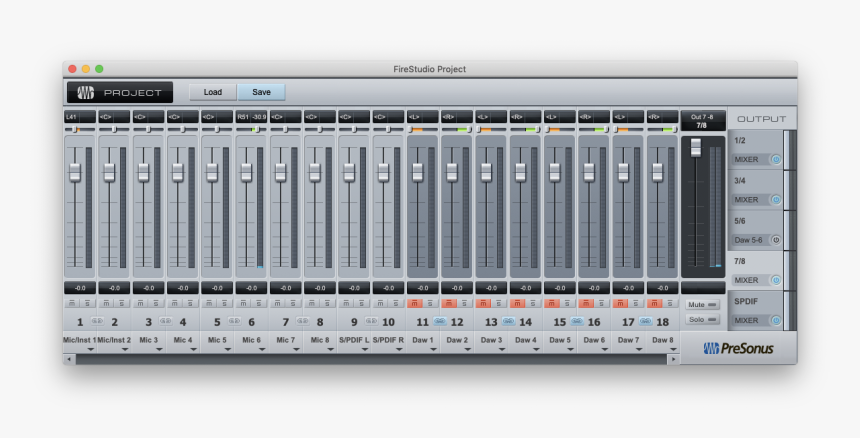Click the channel 1 volume fader handle

pos(75,172)
